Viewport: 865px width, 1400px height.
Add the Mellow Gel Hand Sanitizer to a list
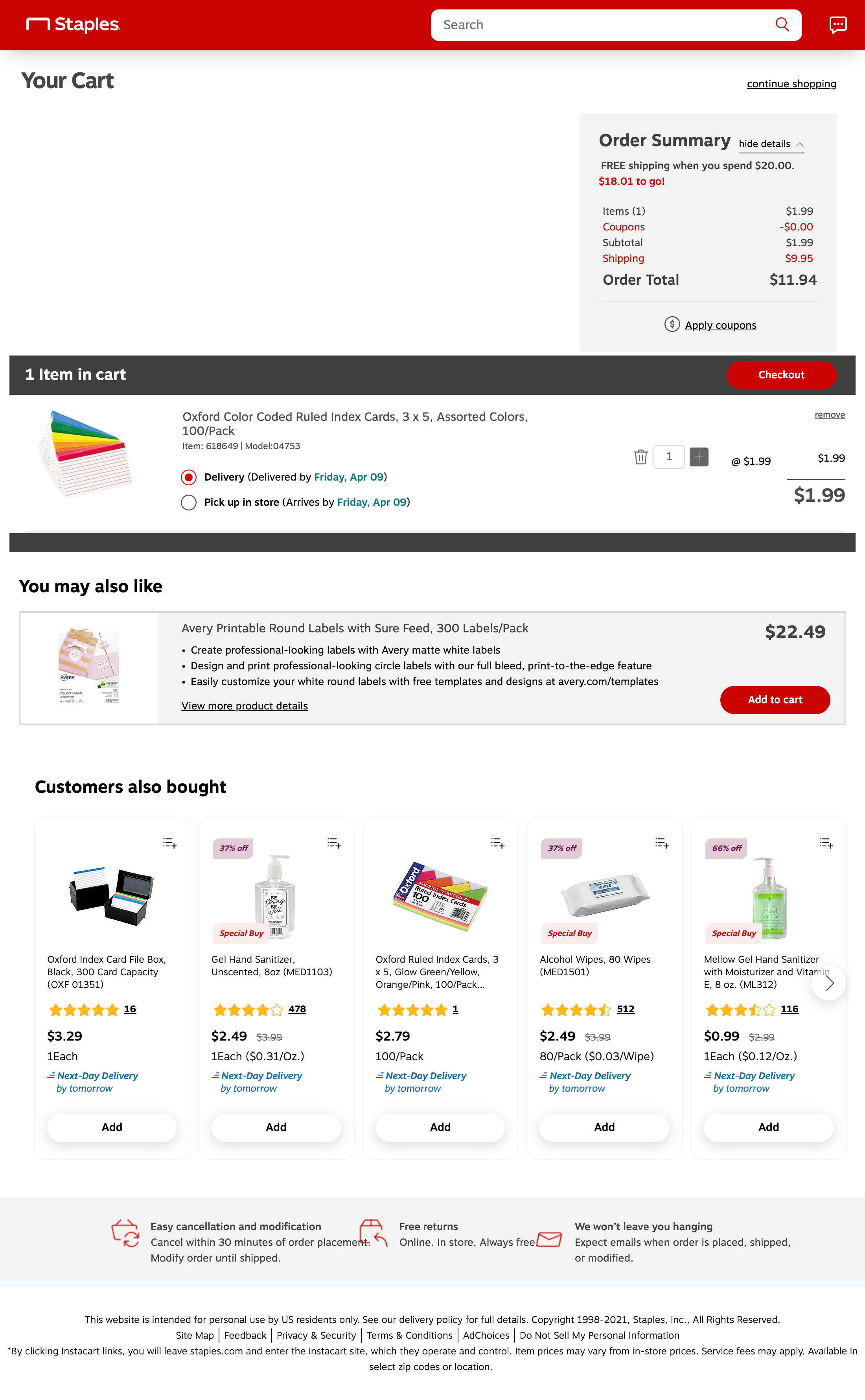click(826, 843)
